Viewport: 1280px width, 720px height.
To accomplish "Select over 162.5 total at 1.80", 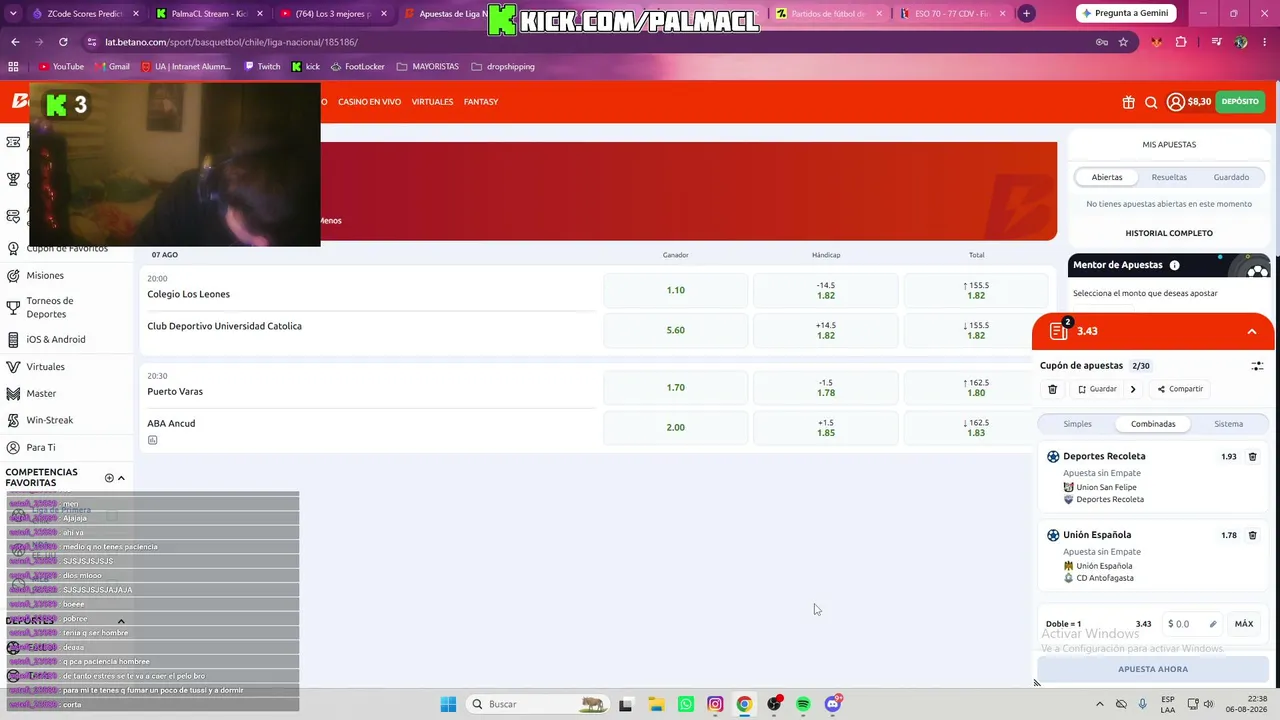I will click(976, 387).
